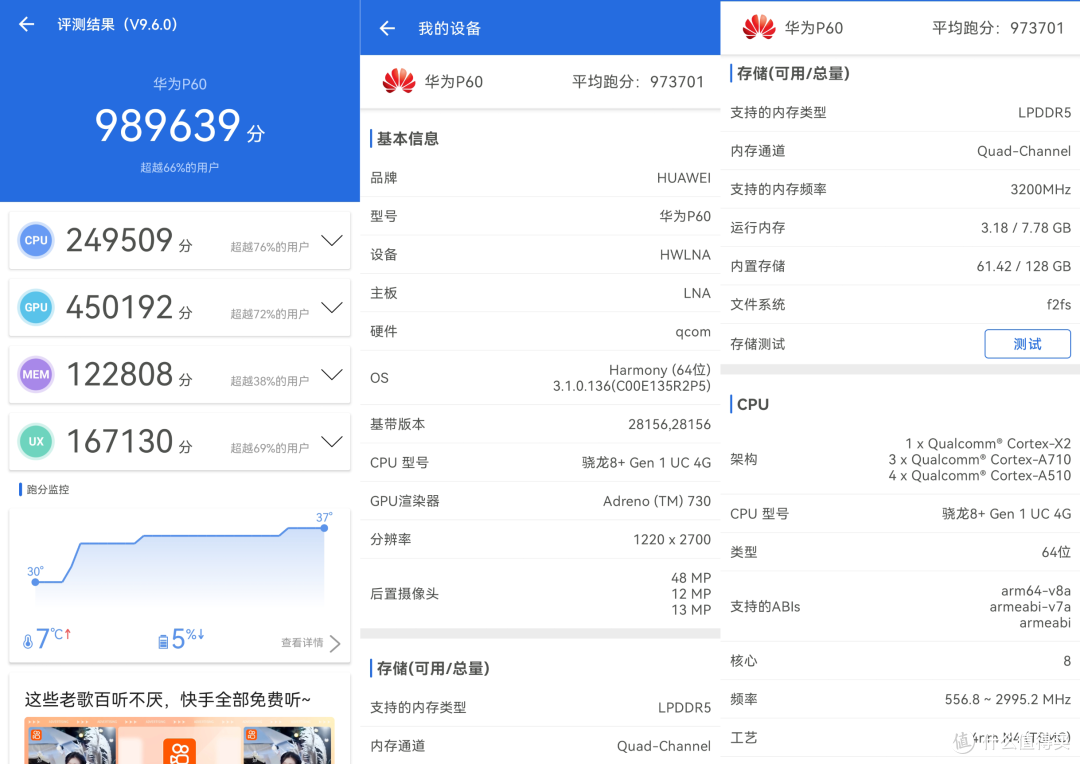Tap the CPU section header in right panel
The width and height of the screenshot is (1080, 764).
[x=752, y=404]
